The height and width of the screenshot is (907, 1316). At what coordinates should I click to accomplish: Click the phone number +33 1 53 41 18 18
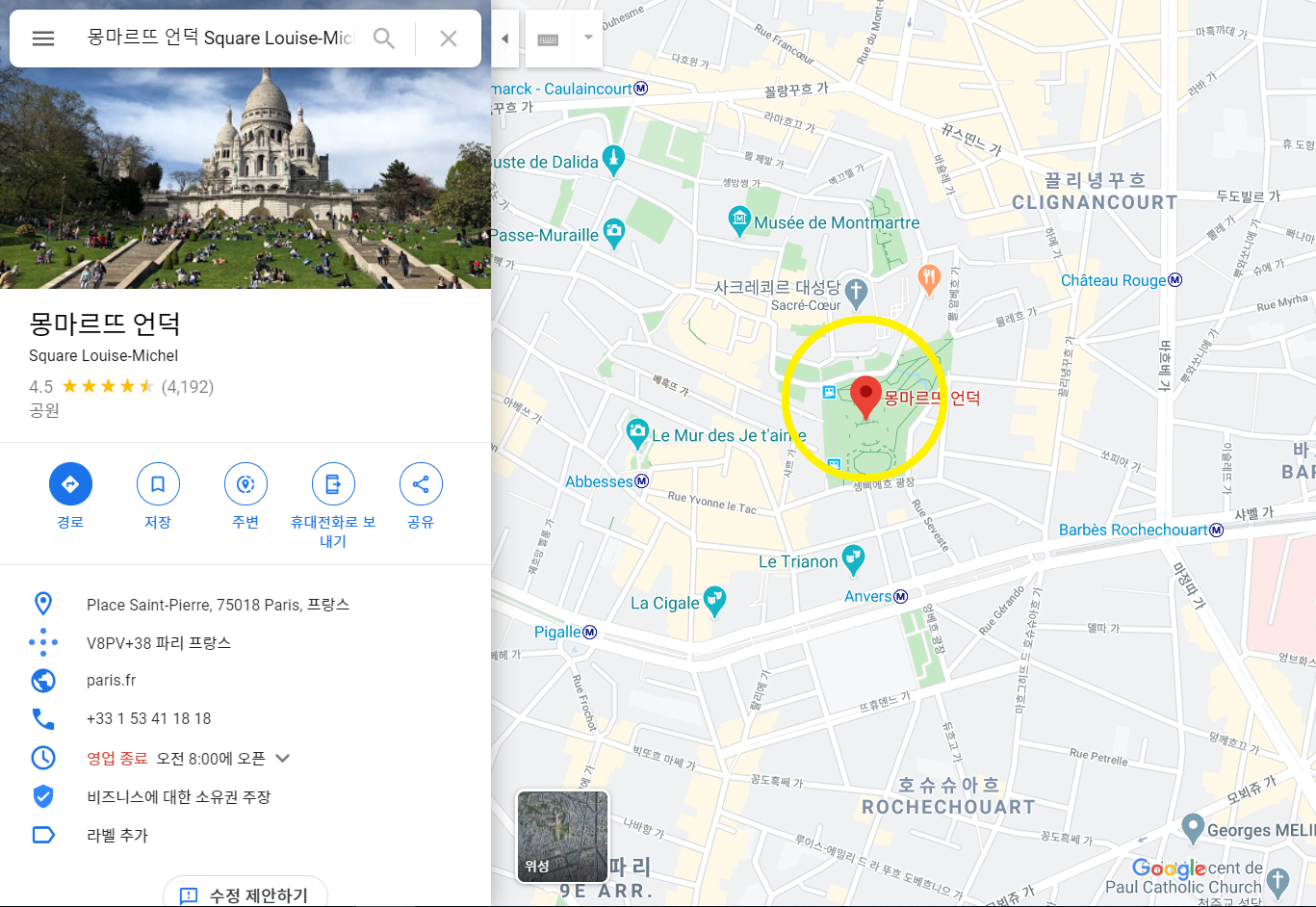point(148,719)
